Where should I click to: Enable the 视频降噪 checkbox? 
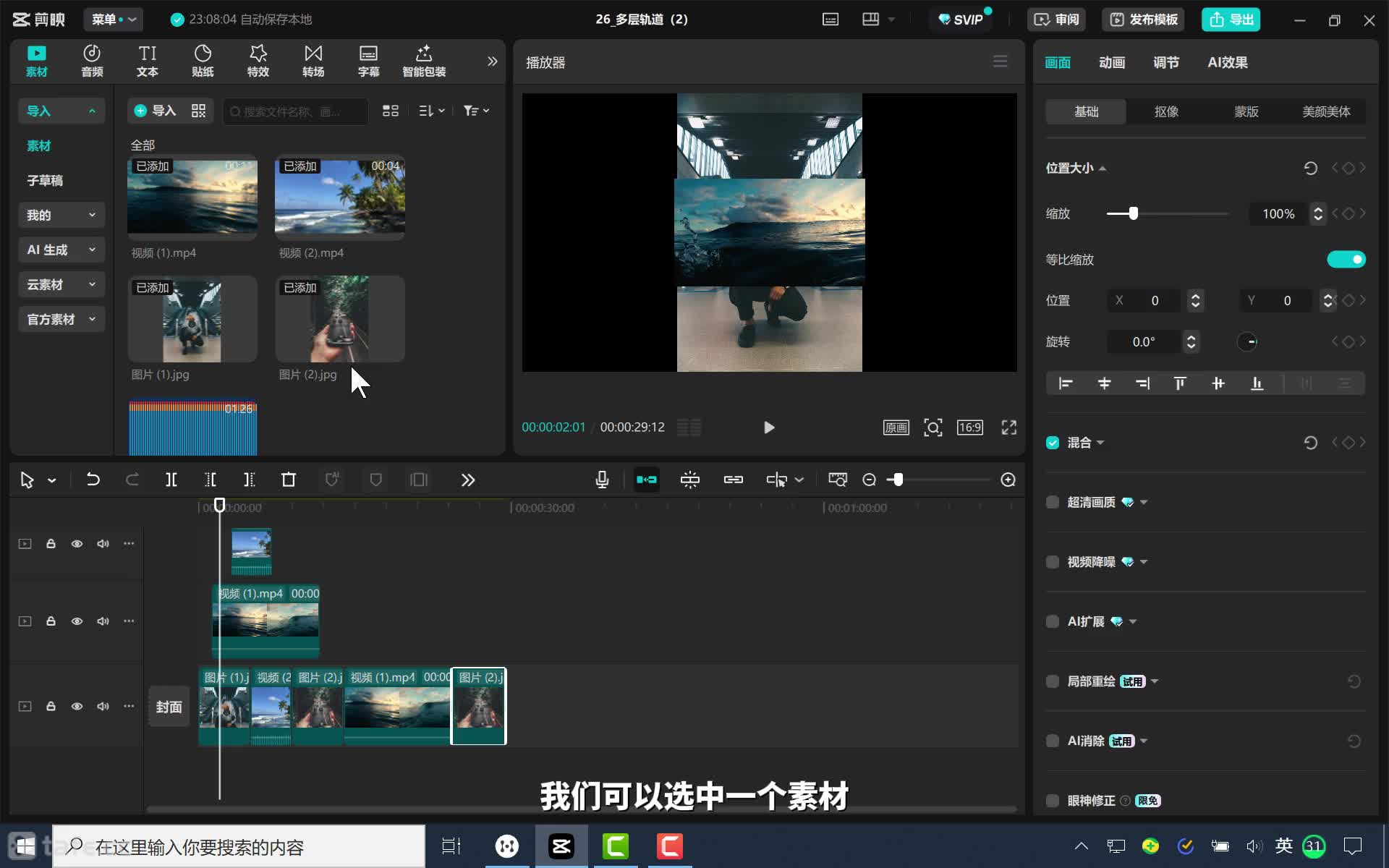1053,562
